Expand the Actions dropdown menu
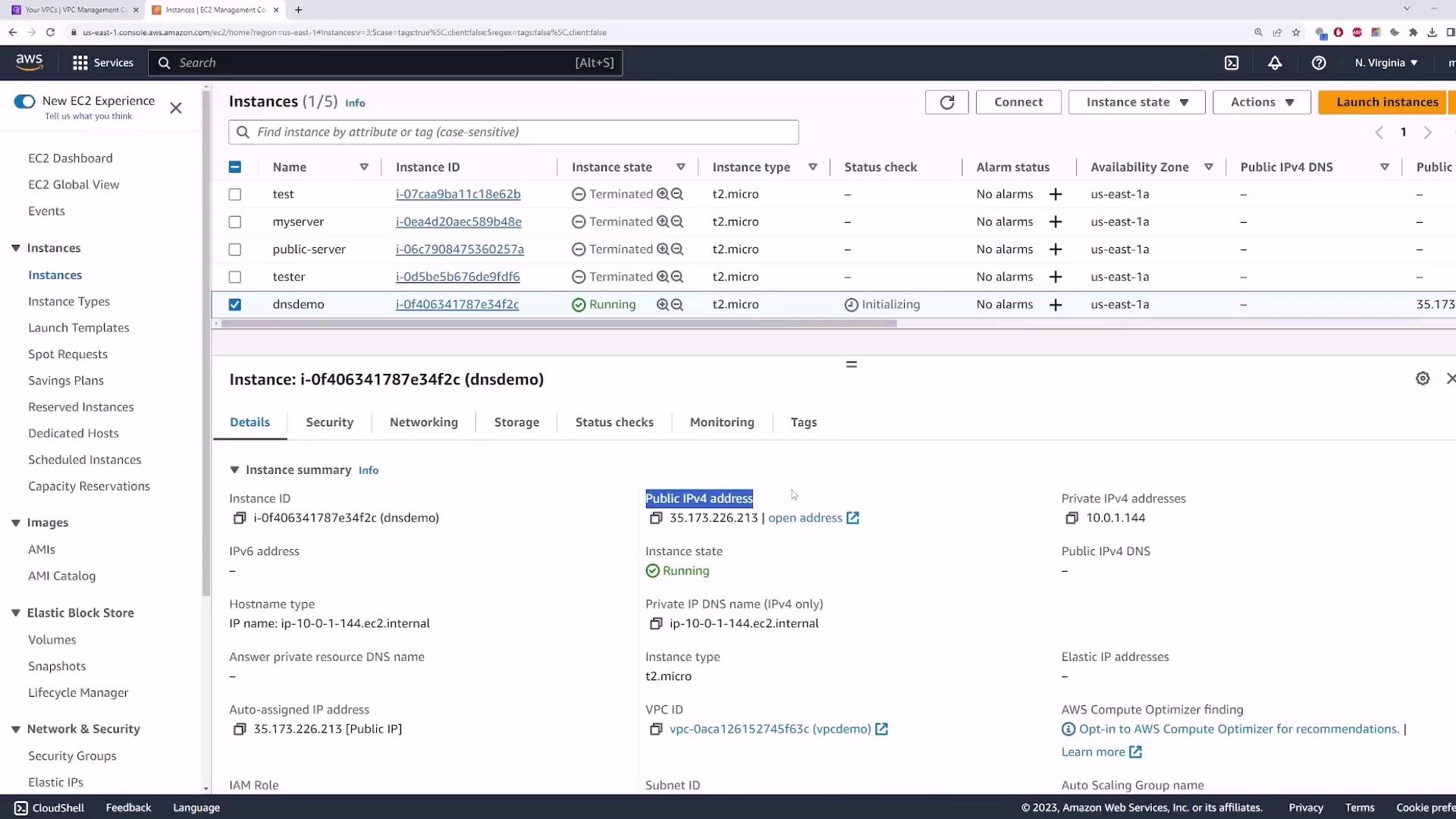 [1261, 102]
